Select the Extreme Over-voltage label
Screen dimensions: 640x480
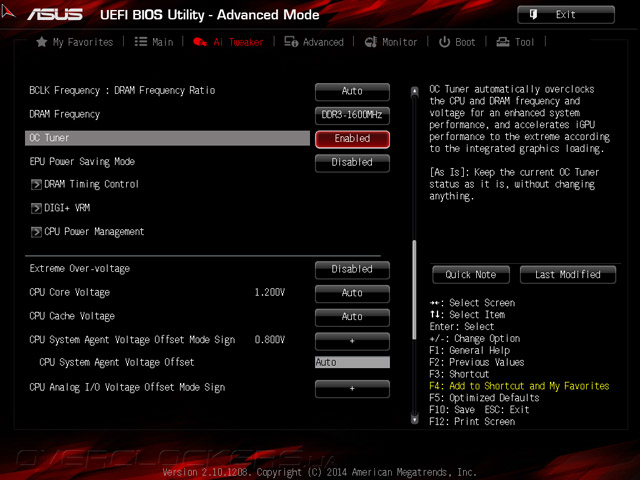(80, 269)
